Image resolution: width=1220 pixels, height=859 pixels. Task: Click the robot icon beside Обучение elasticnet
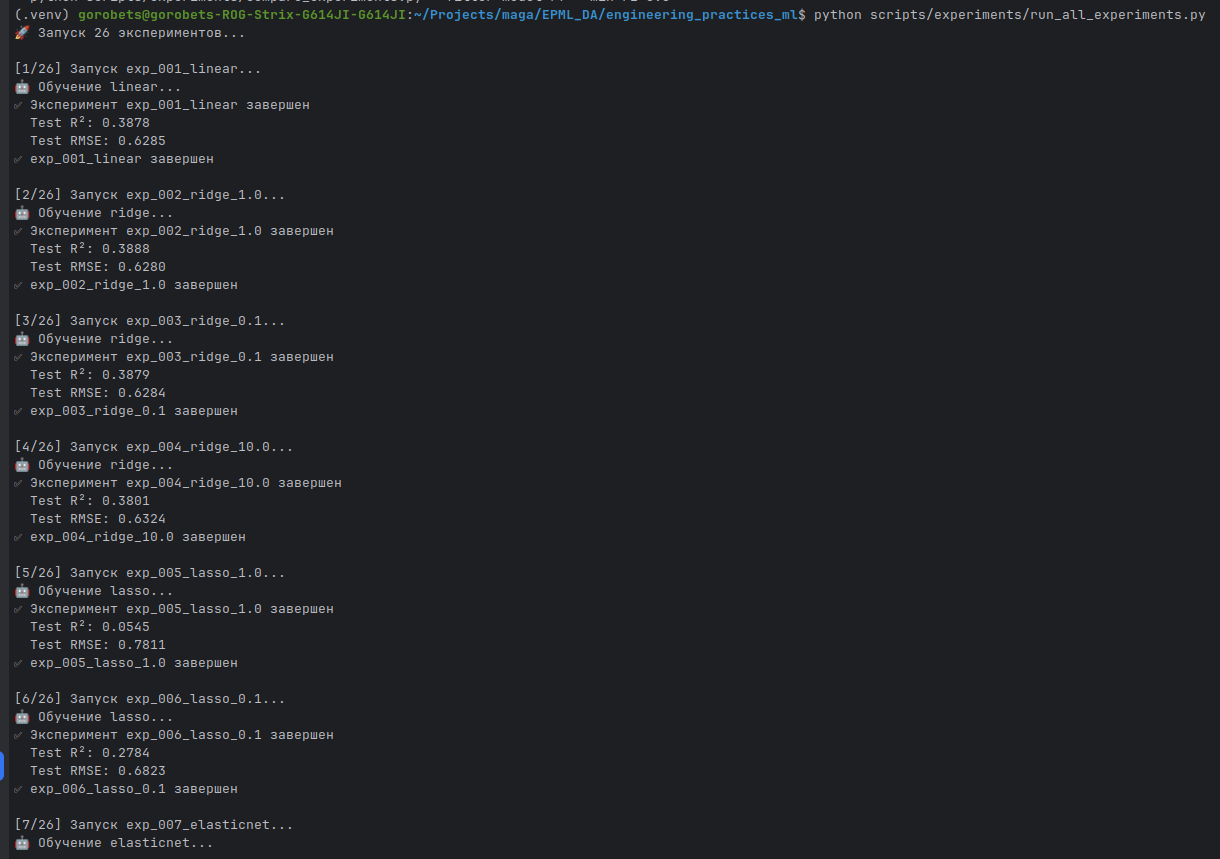(22, 843)
